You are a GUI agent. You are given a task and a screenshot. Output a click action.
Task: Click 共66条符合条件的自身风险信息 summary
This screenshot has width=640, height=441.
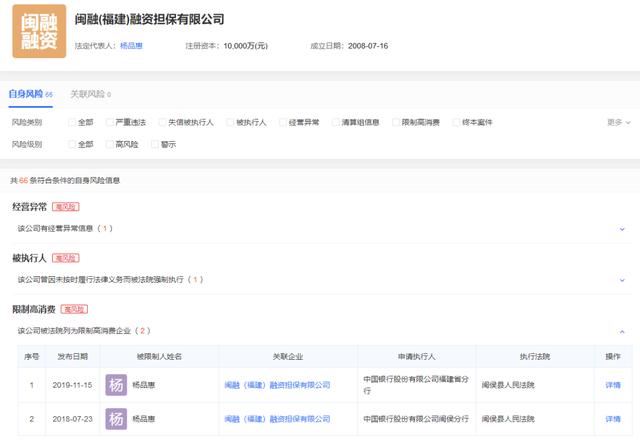coord(65,180)
